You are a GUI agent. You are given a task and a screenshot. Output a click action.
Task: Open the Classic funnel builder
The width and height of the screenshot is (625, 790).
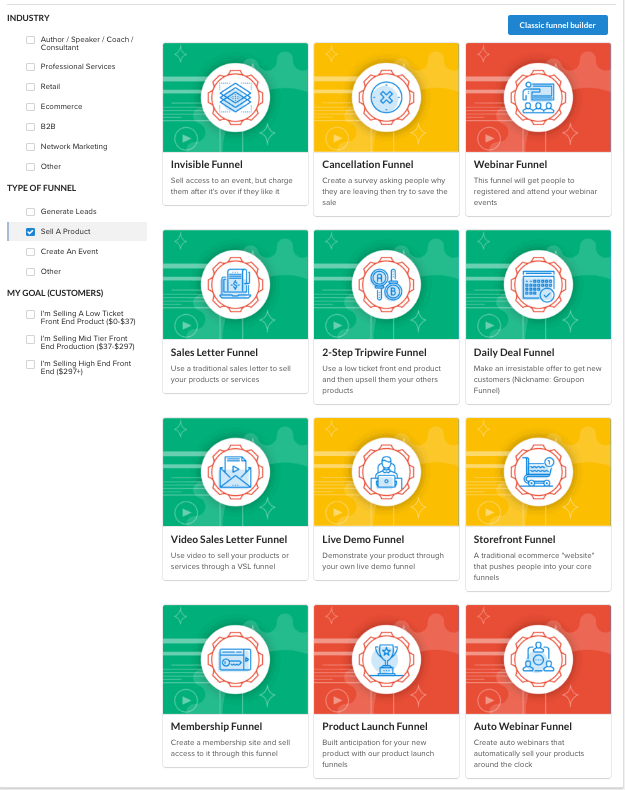558,25
